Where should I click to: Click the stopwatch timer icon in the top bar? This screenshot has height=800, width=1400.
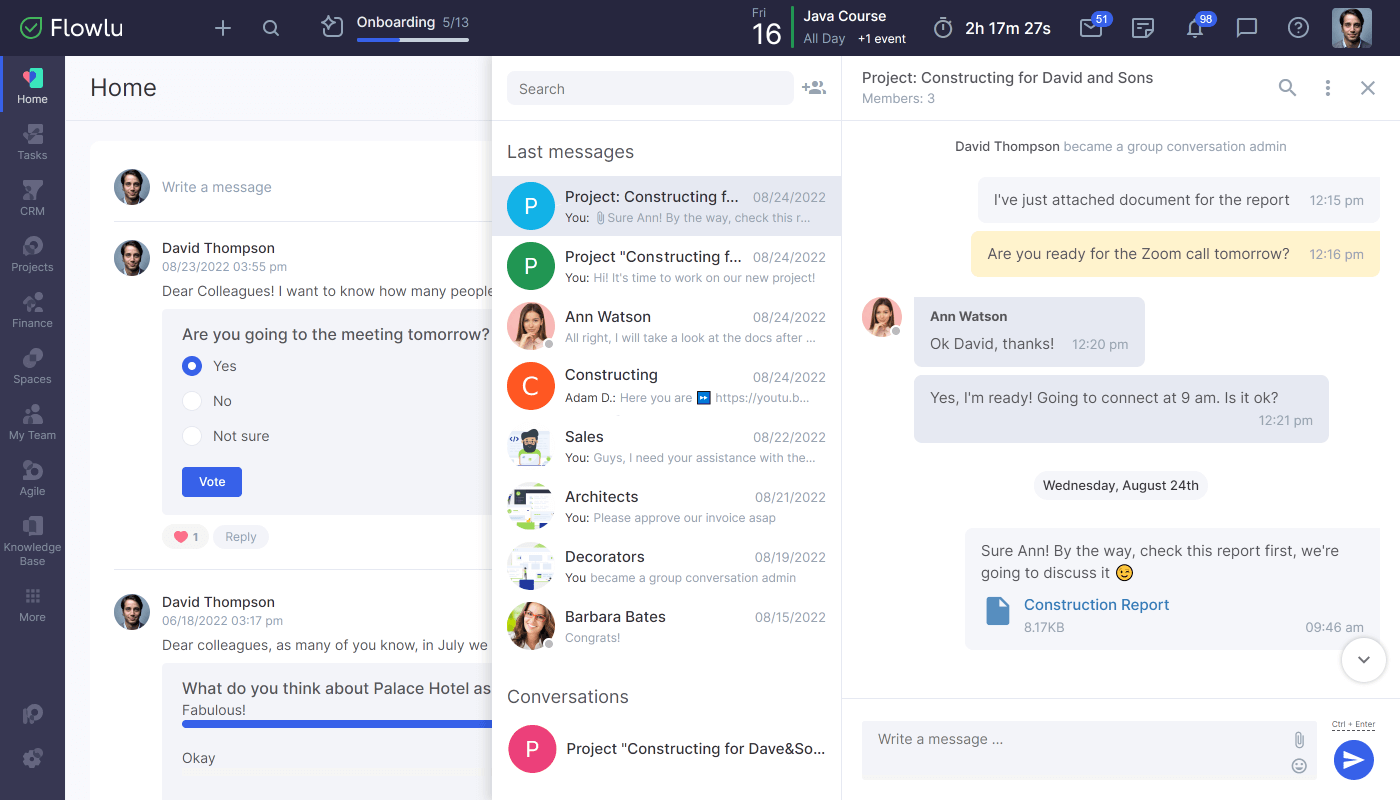tap(941, 28)
